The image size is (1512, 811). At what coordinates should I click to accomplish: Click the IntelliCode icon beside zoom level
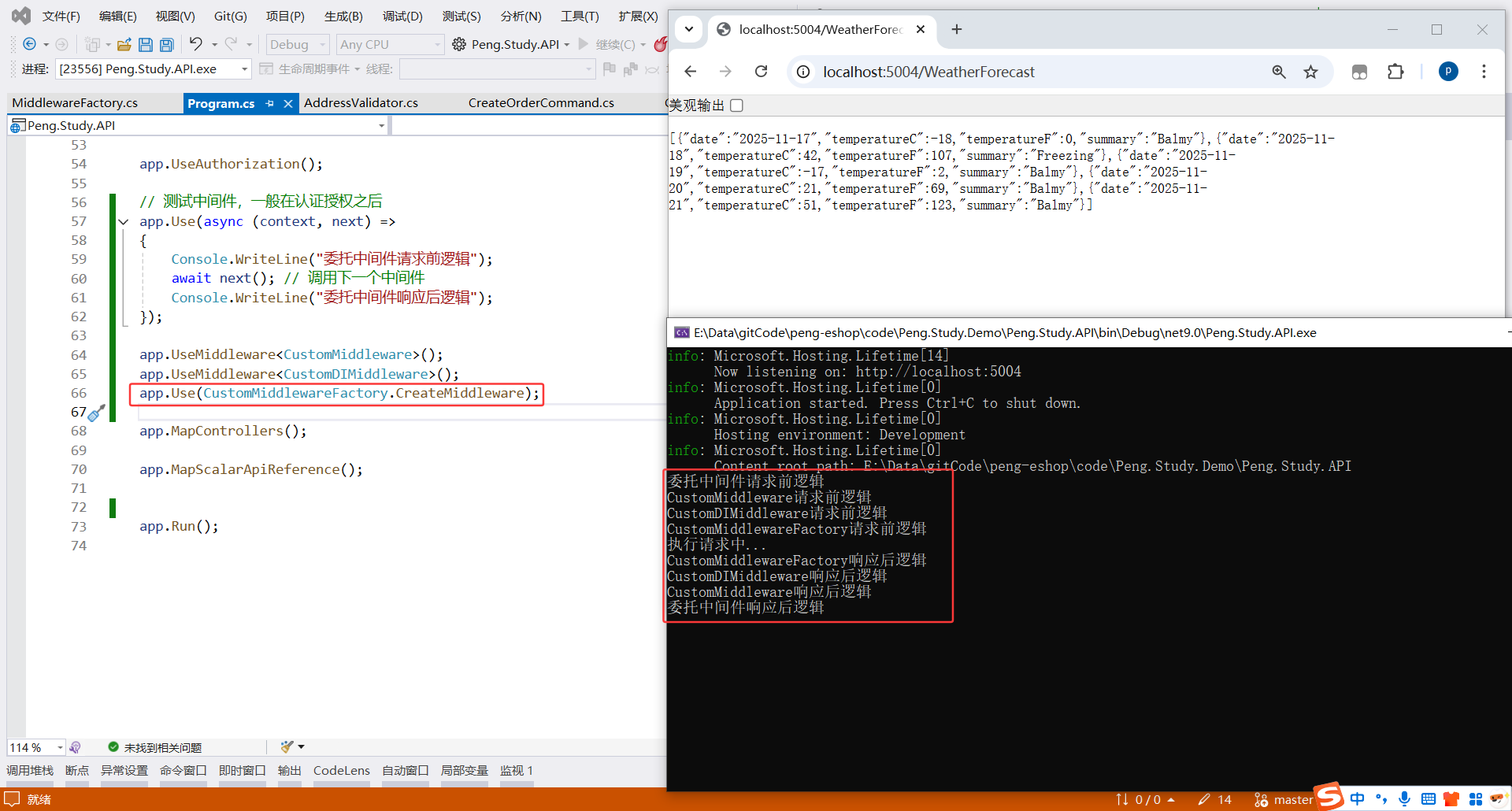[x=75, y=747]
